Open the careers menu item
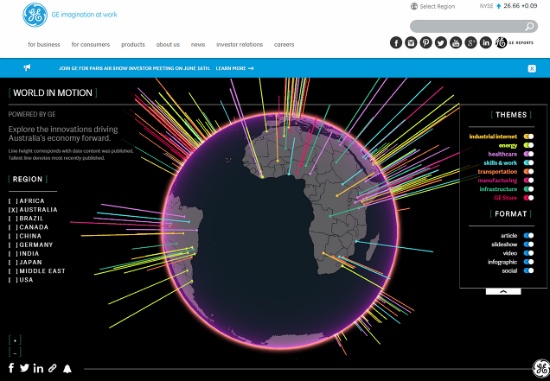This screenshot has height=381, width=550. (284, 45)
